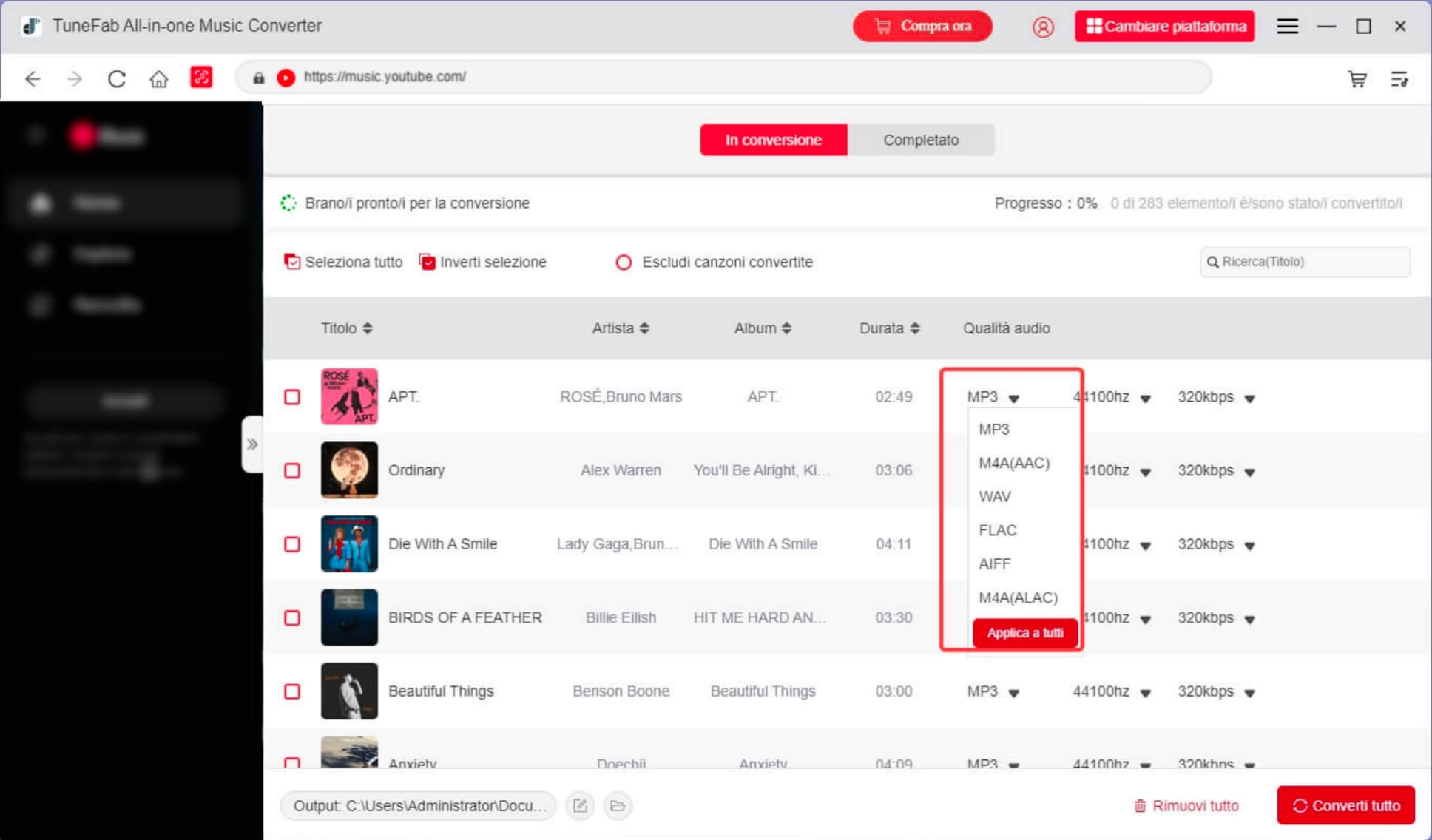The width and height of the screenshot is (1432, 840).
Task: Click the Ricerca(Titolo) search field
Action: click(1306, 262)
